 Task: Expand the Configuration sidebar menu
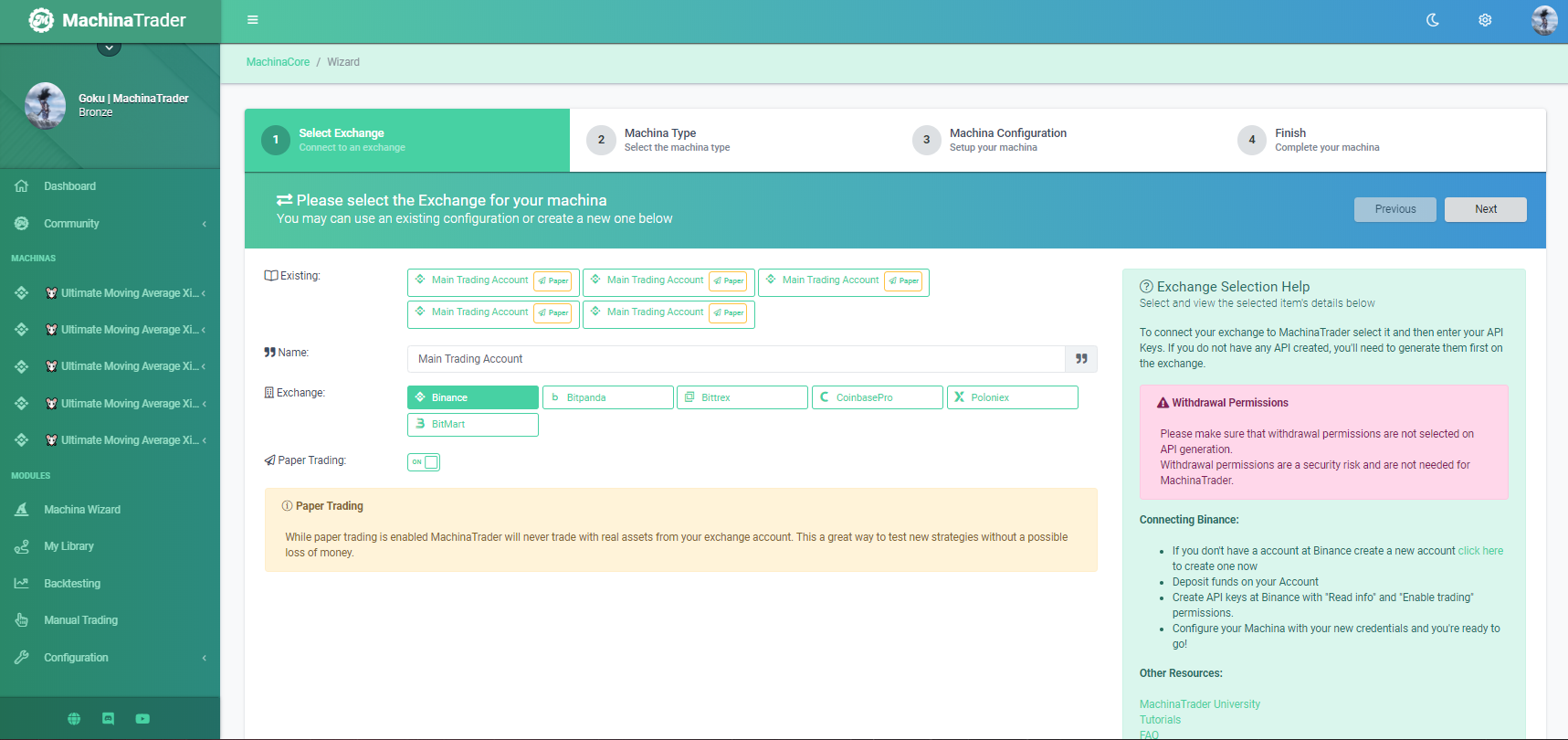pos(110,658)
